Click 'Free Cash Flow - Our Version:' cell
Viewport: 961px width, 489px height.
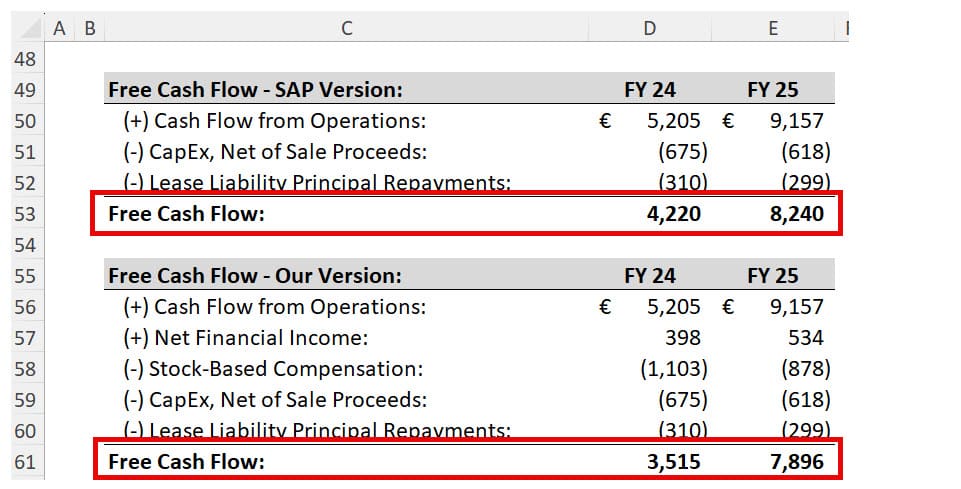pyautogui.click(x=255, y=276)
